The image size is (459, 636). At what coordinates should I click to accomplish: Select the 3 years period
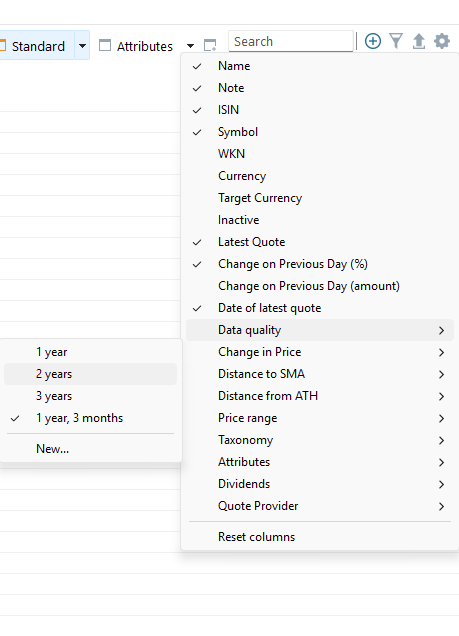point(90,396)
